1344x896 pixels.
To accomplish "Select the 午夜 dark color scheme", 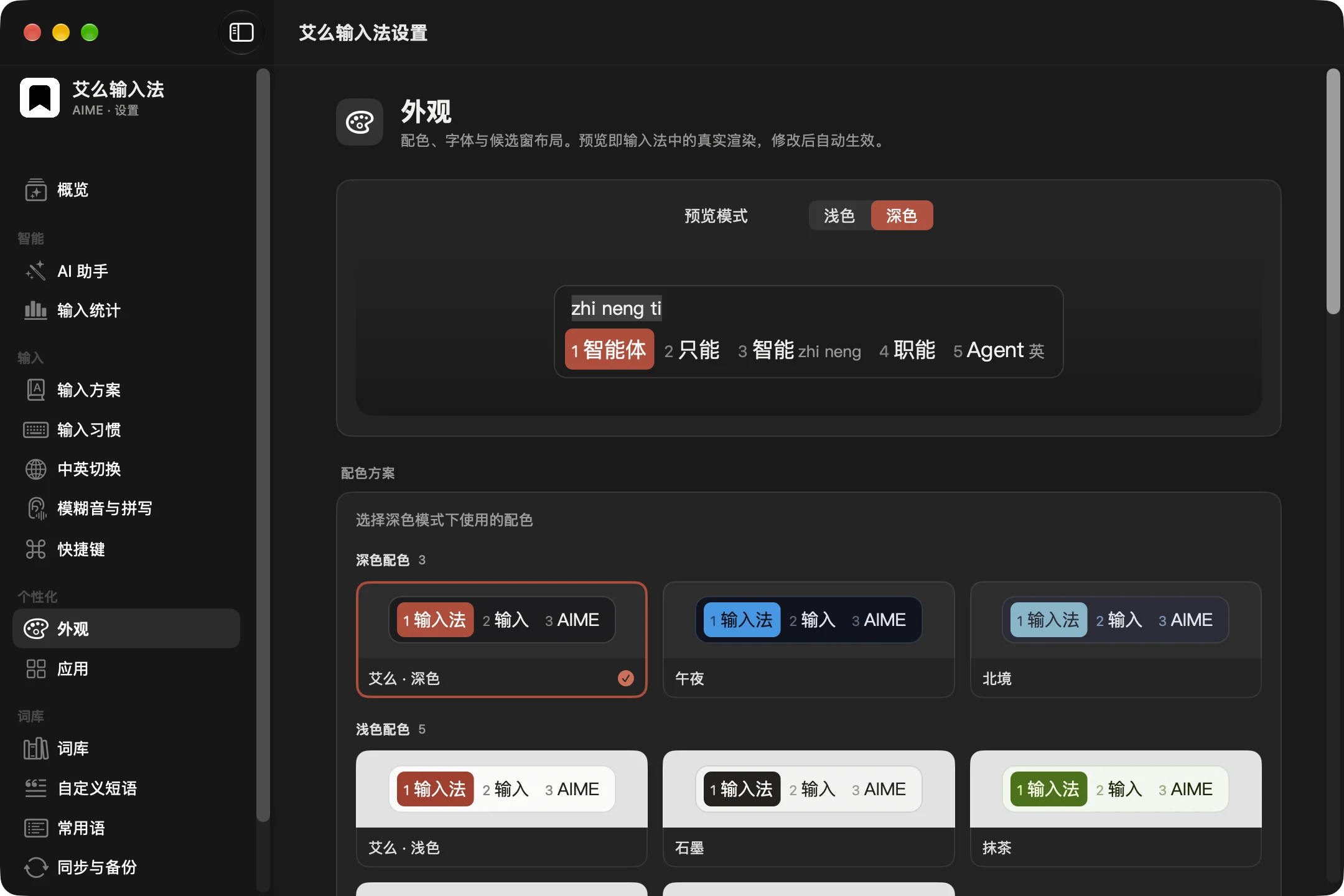I will click(x=808, y=640).
